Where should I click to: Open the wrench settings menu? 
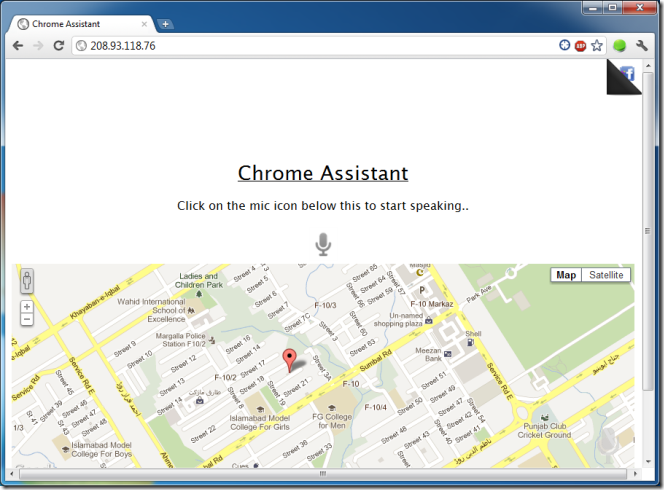(642, 45)
